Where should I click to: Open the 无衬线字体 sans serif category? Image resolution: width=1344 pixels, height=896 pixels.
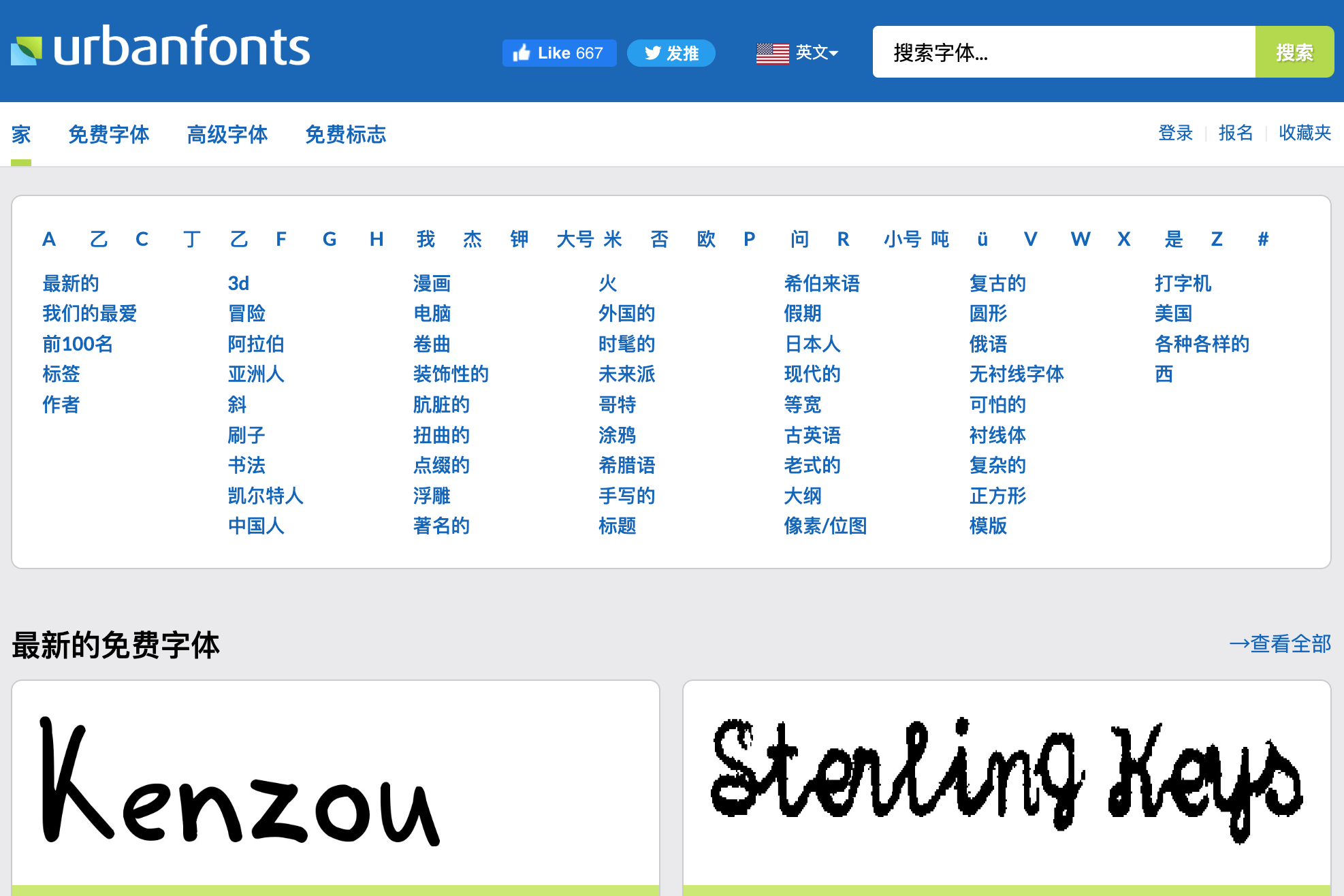1017,374
